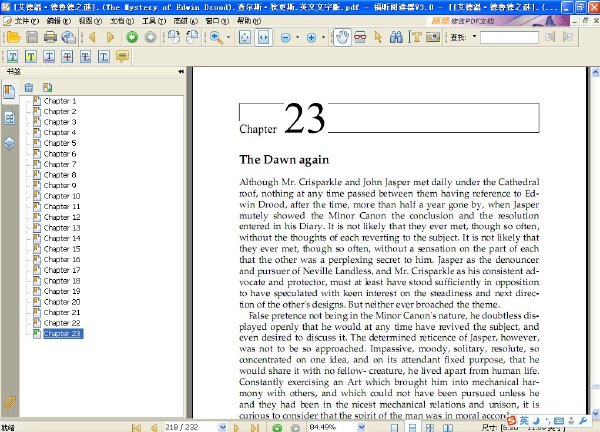
Task: Select the yellow-filled T highlight tool
Action: pyautogui.click(x=31, y=57)
